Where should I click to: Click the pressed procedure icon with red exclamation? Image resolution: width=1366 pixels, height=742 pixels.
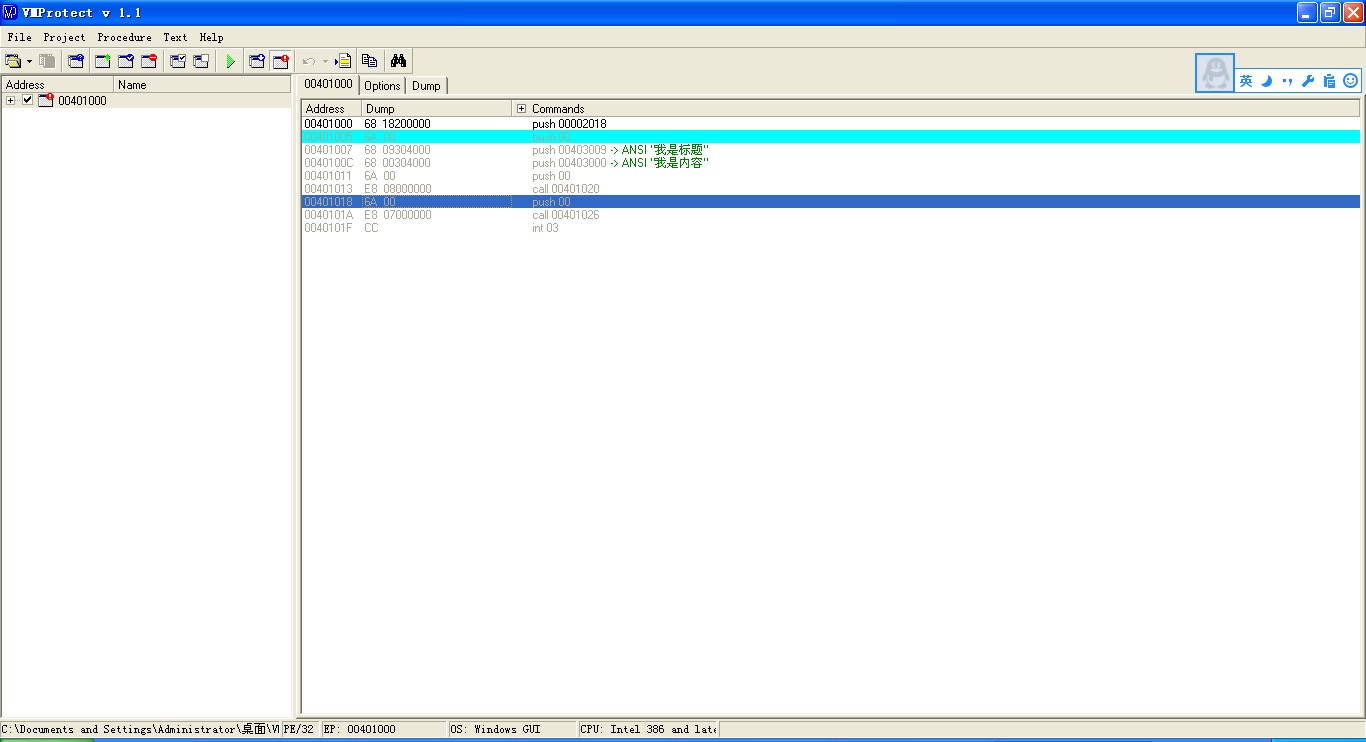pos(281,61)
